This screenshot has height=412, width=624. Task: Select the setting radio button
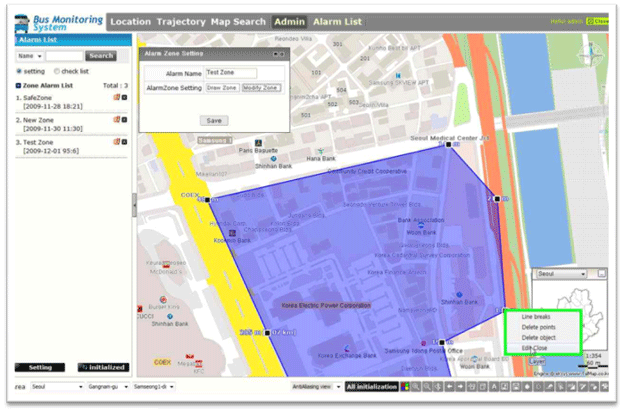point(18,71)
